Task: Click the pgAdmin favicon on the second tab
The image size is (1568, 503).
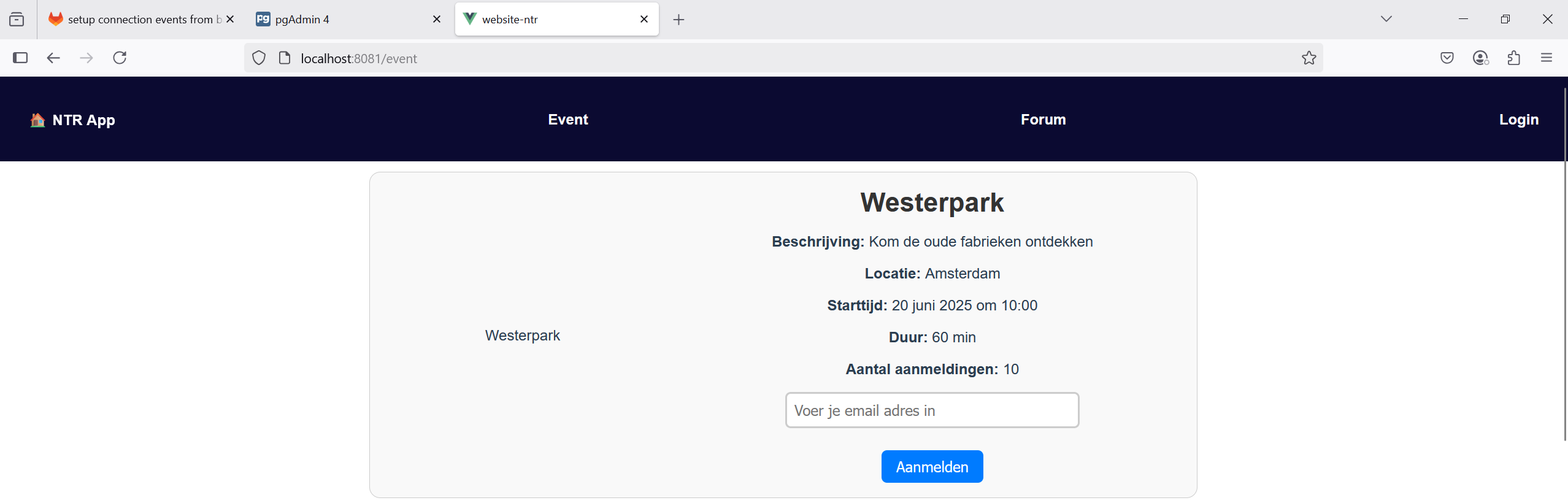Action: click(x=263, y=19)
